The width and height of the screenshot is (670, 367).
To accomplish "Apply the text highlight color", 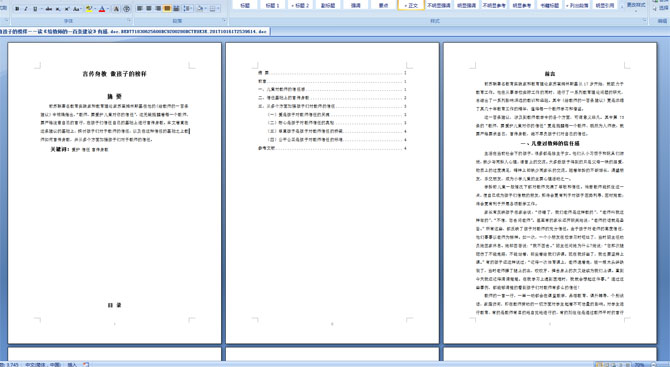I will (x=89, y=9).
